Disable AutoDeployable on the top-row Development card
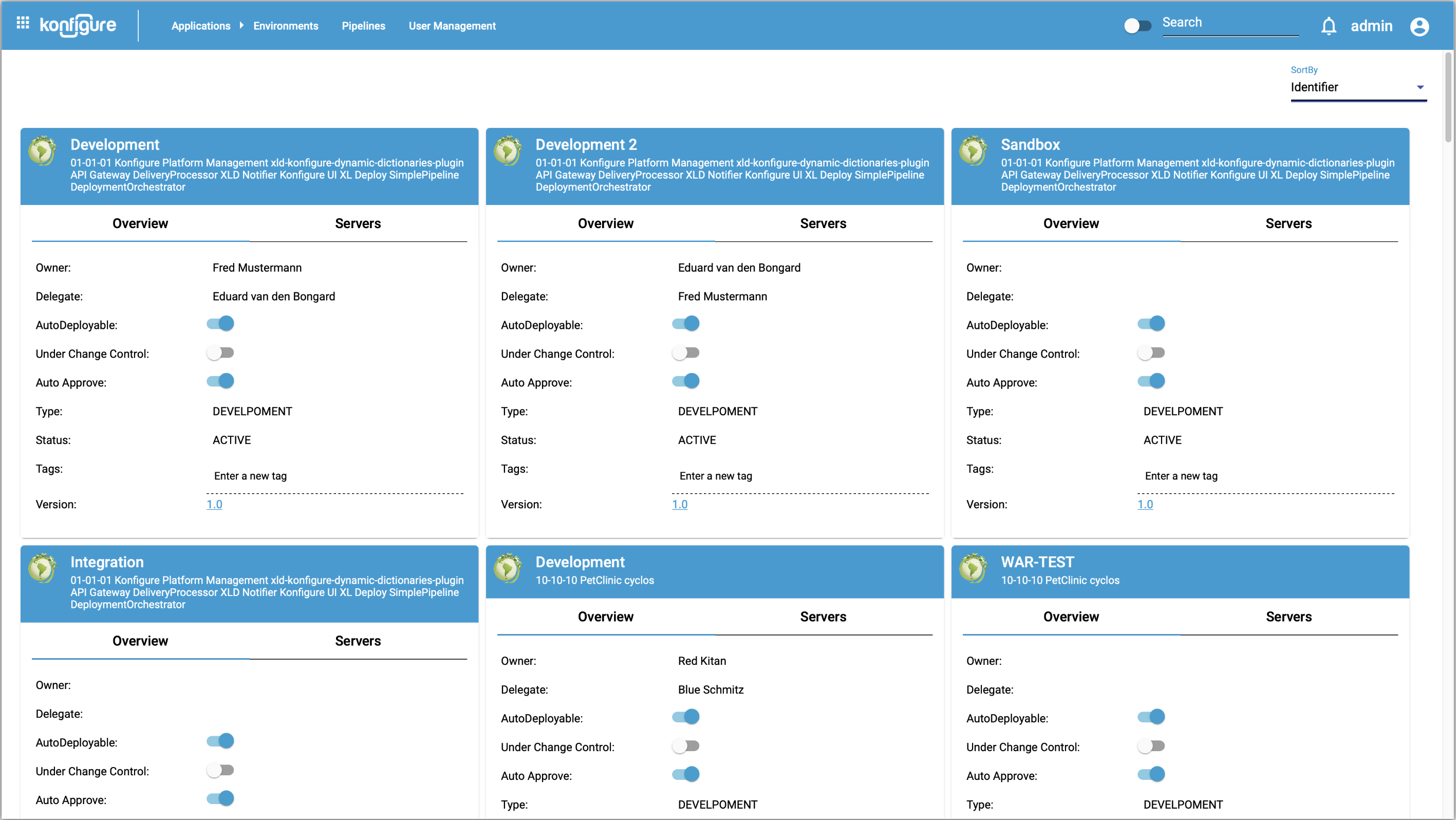Image resolution: width=1456 pixels, height=820 pixels. point(220,324)
